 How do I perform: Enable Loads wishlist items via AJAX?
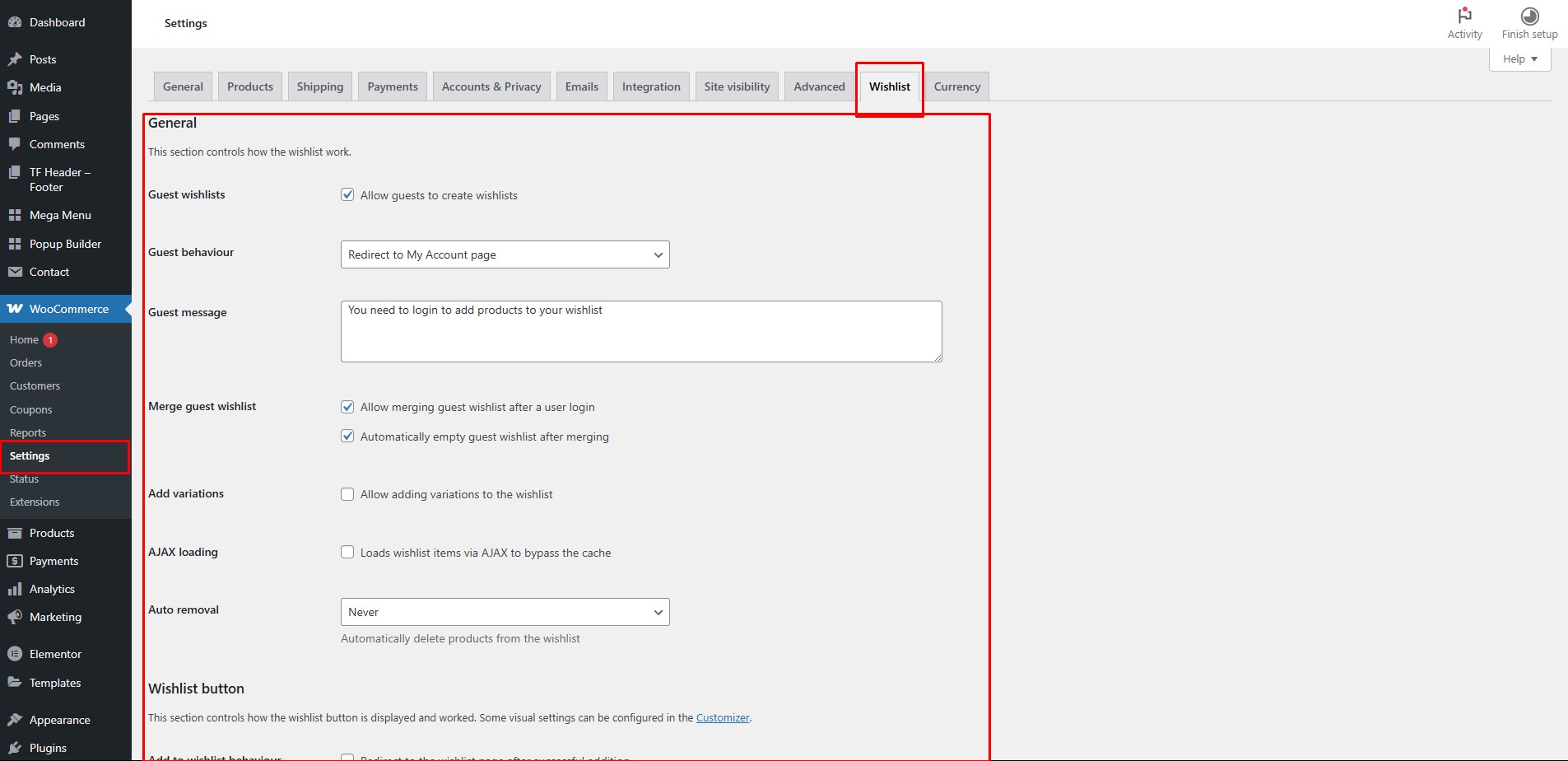click(347, 553)
